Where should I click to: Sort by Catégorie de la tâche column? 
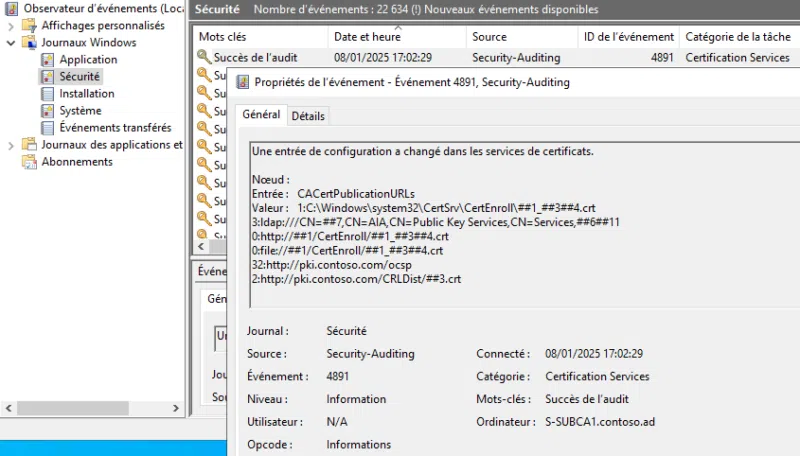pos(739,37)
